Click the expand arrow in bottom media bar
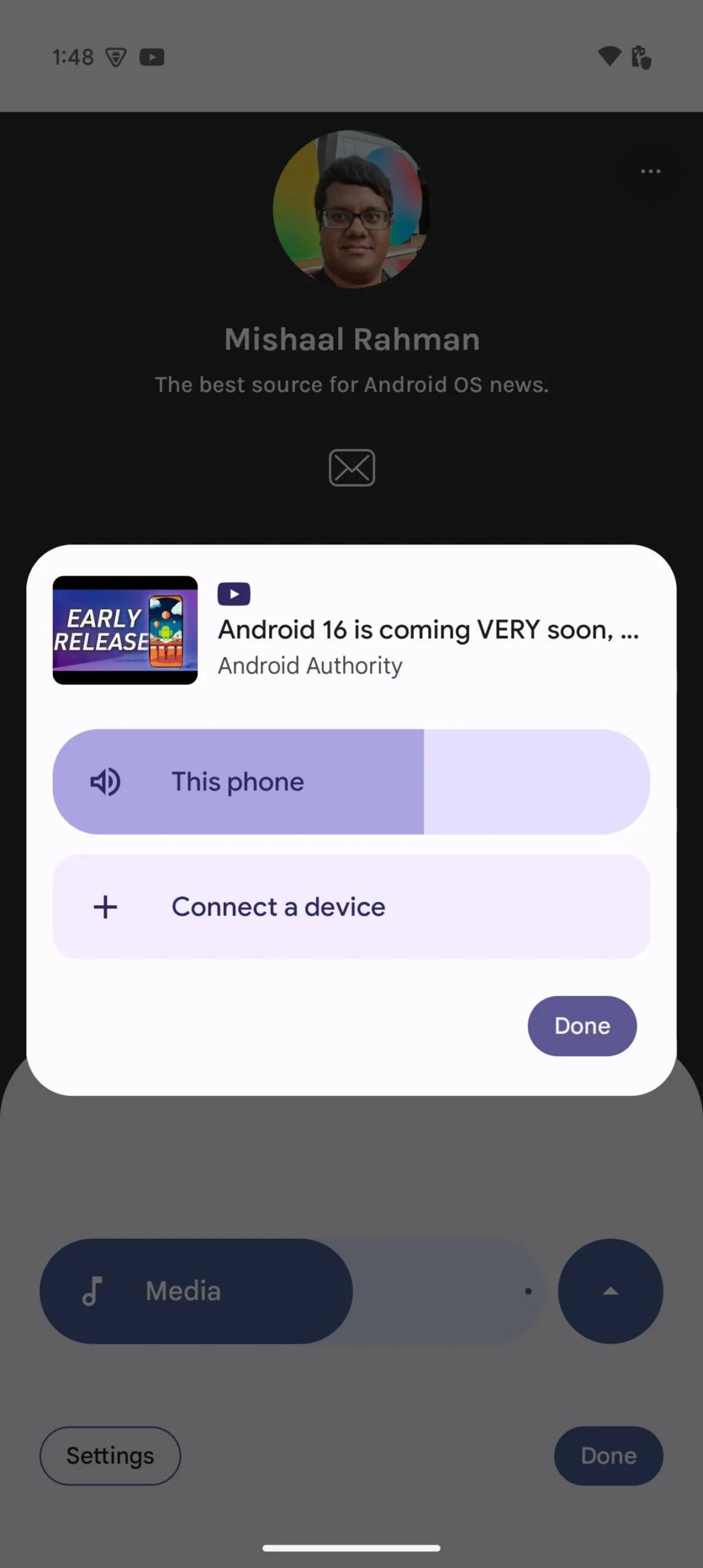This screenshot has width=703, height=1568. coord(610,1291)
